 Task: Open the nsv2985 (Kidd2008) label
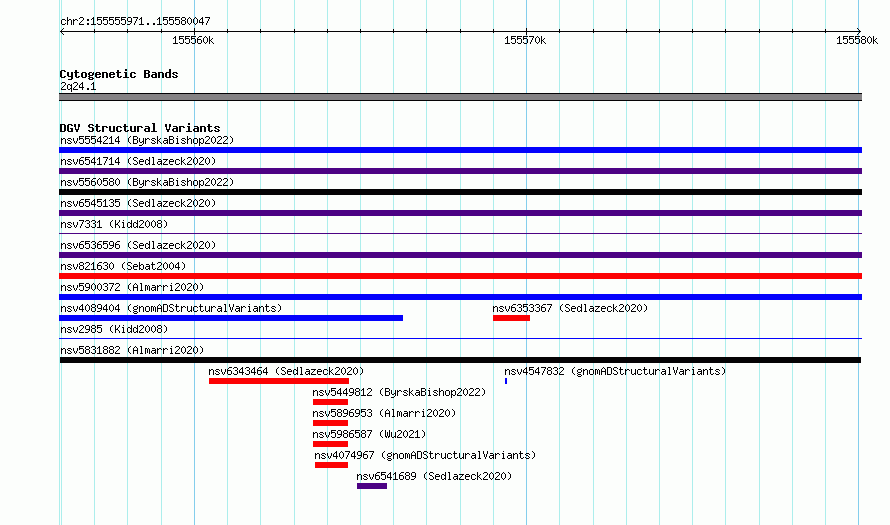tap(114, 329)
